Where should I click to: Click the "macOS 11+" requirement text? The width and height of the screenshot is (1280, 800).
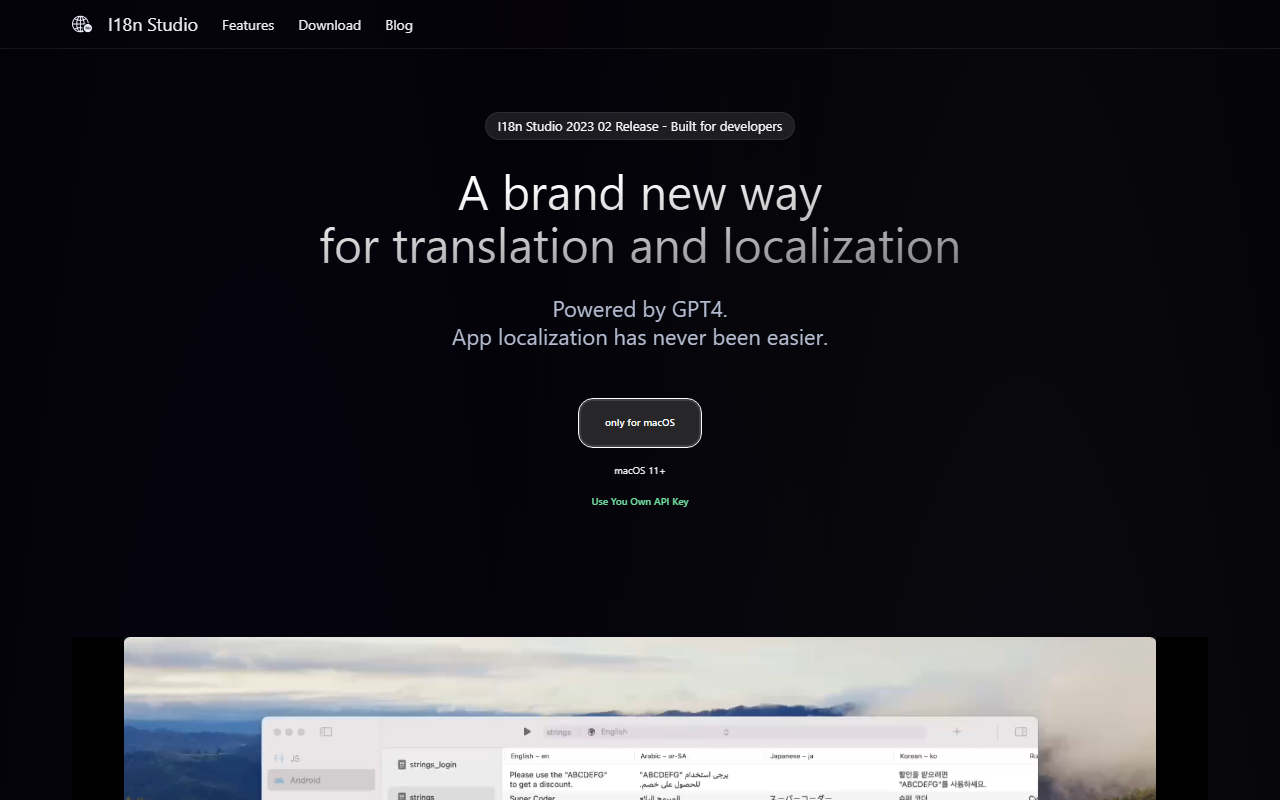[640, 470]
